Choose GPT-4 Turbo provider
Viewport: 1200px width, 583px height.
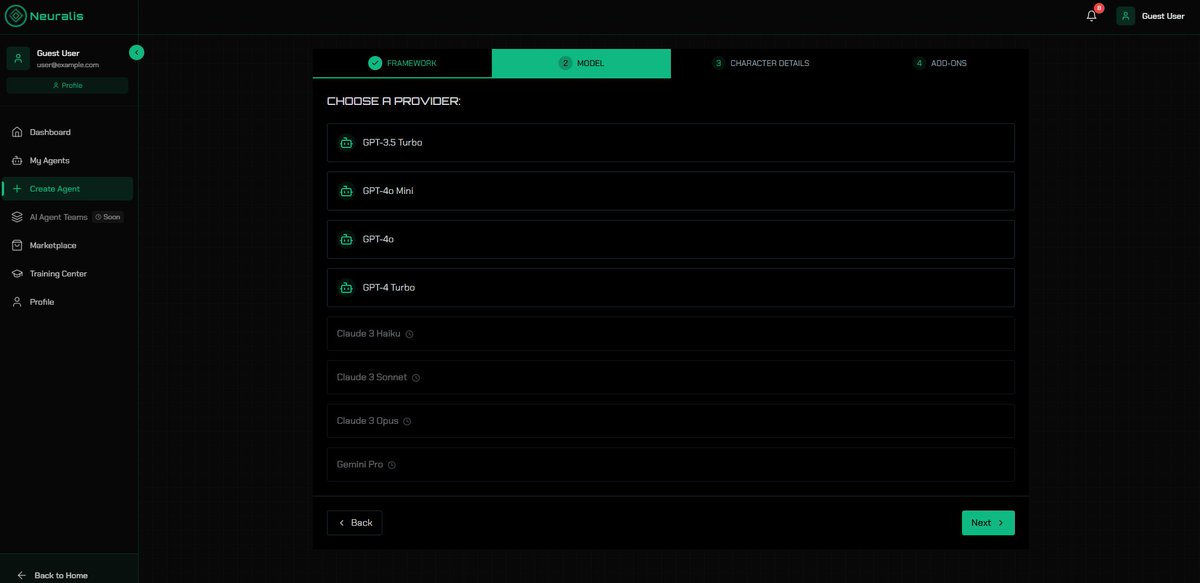pos(671,287)
